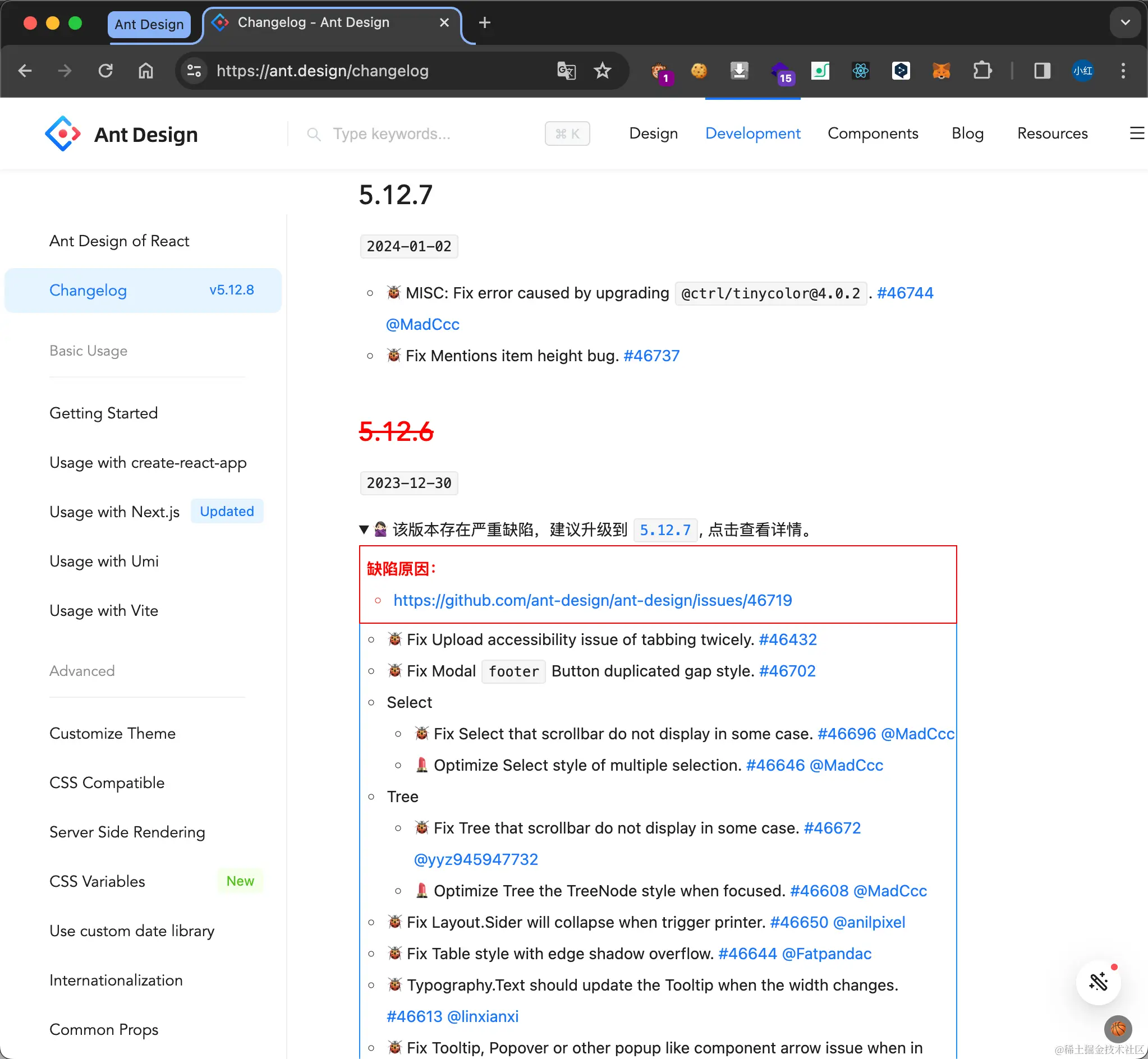Screen dimensions: 1148x1059
Task: Open the React DevTools extension icon
Action: [860, 71]
